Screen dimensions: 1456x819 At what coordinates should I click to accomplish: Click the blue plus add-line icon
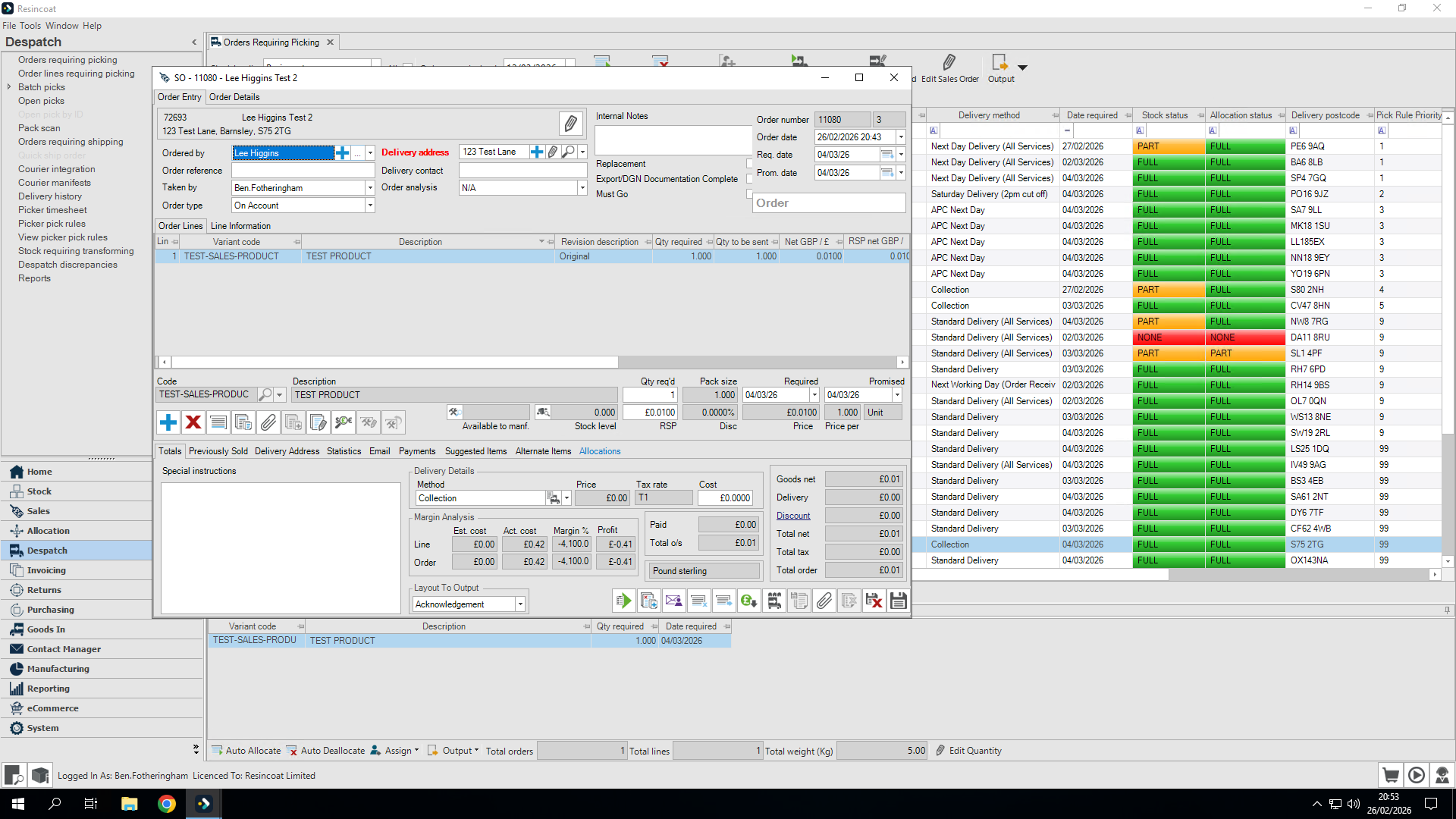tap(168, 422)
